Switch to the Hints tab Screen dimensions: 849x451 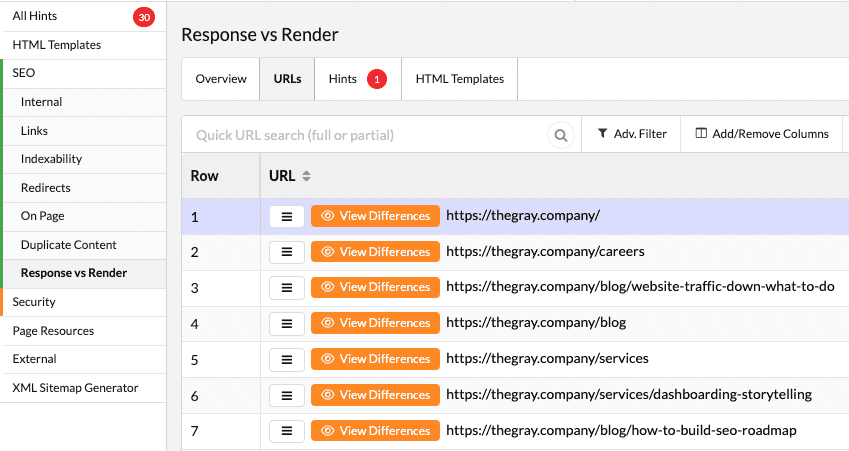point(358,79)
